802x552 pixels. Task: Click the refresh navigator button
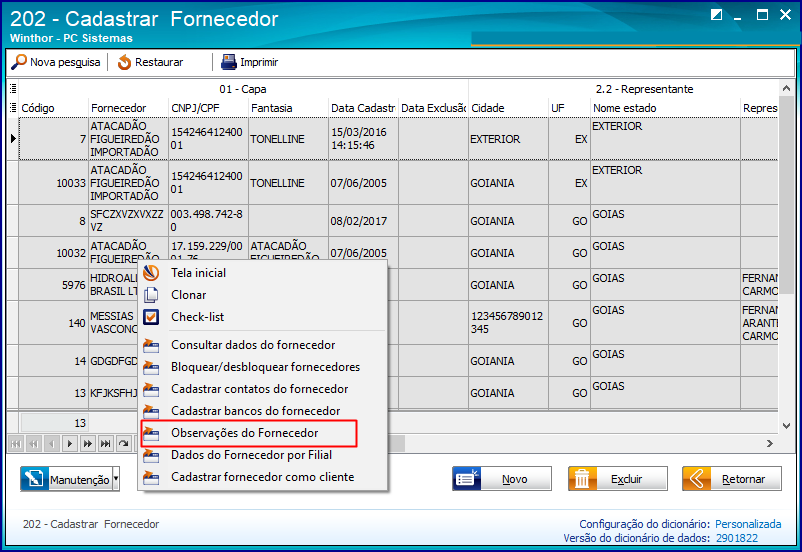(x=124, y=444)
